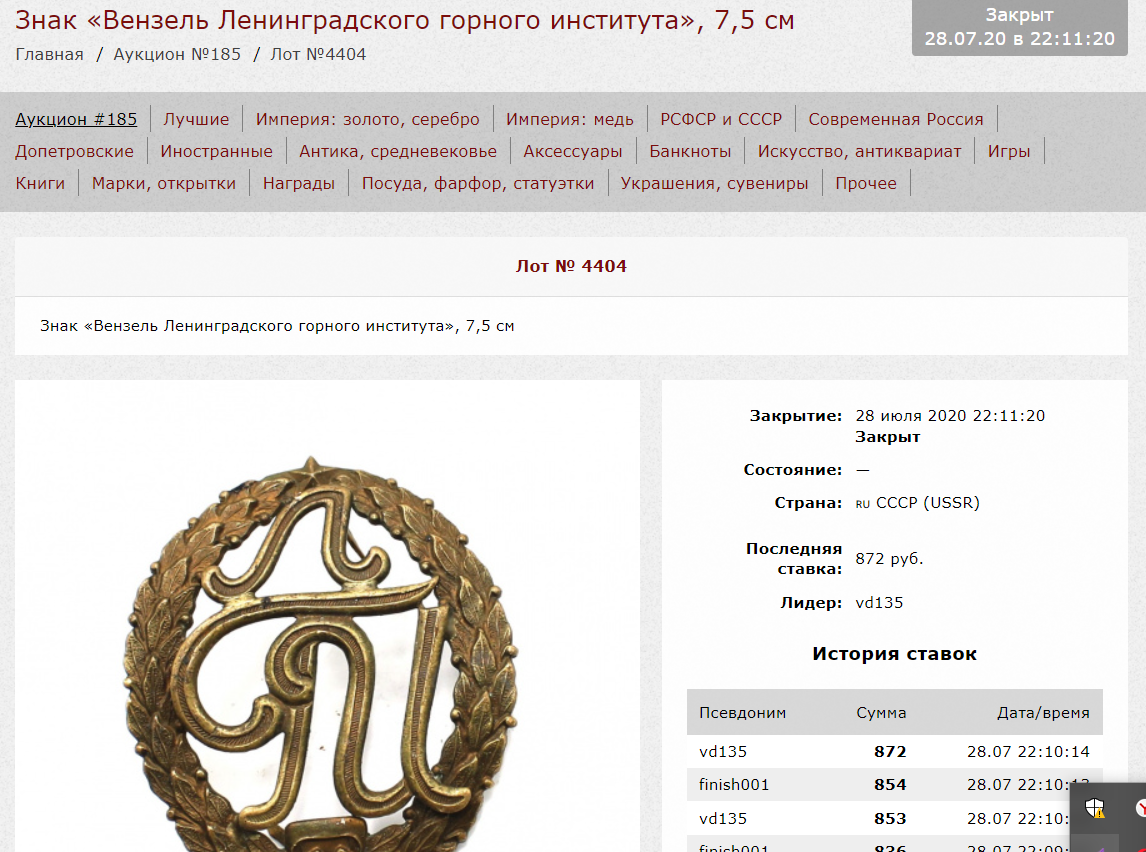Click the red tray icon beside the shield
This screenshot has height=852, width=1146.
1141,807
